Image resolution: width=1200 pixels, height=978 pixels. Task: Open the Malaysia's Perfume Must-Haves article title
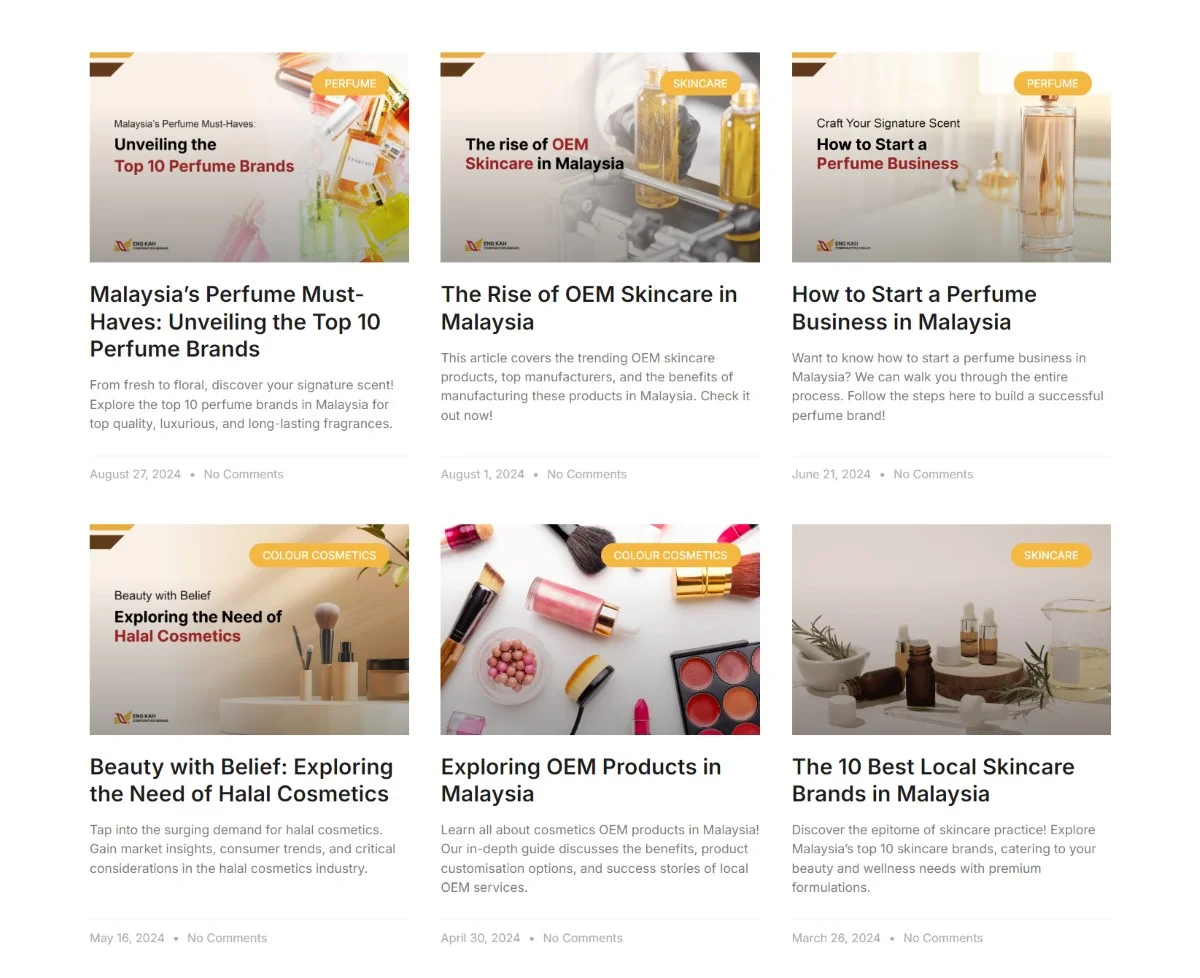pos(235,322)
